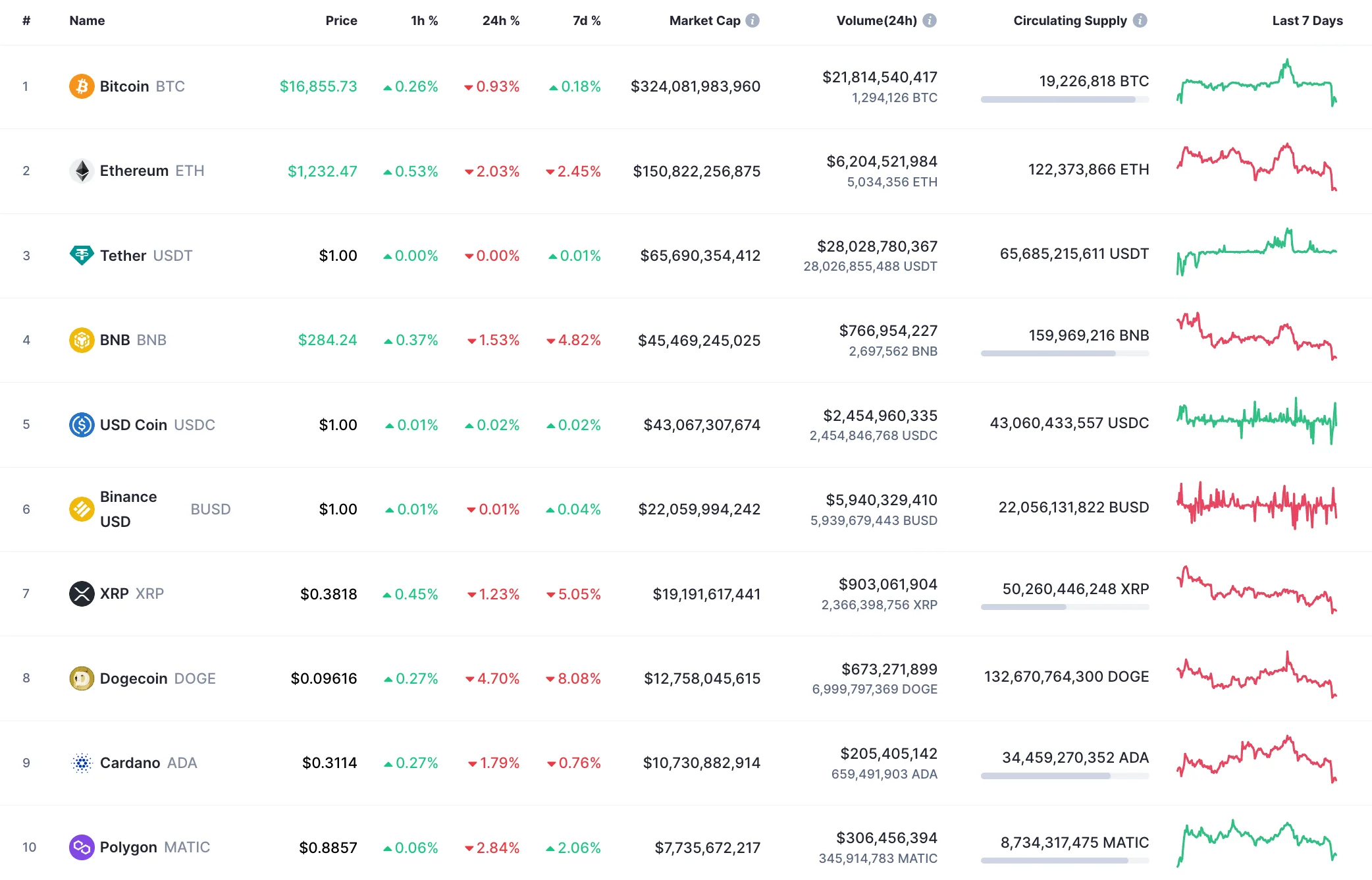Click the Ethereum ETH coin logo
The image size is (1372, 880).
tap(82, 171)
